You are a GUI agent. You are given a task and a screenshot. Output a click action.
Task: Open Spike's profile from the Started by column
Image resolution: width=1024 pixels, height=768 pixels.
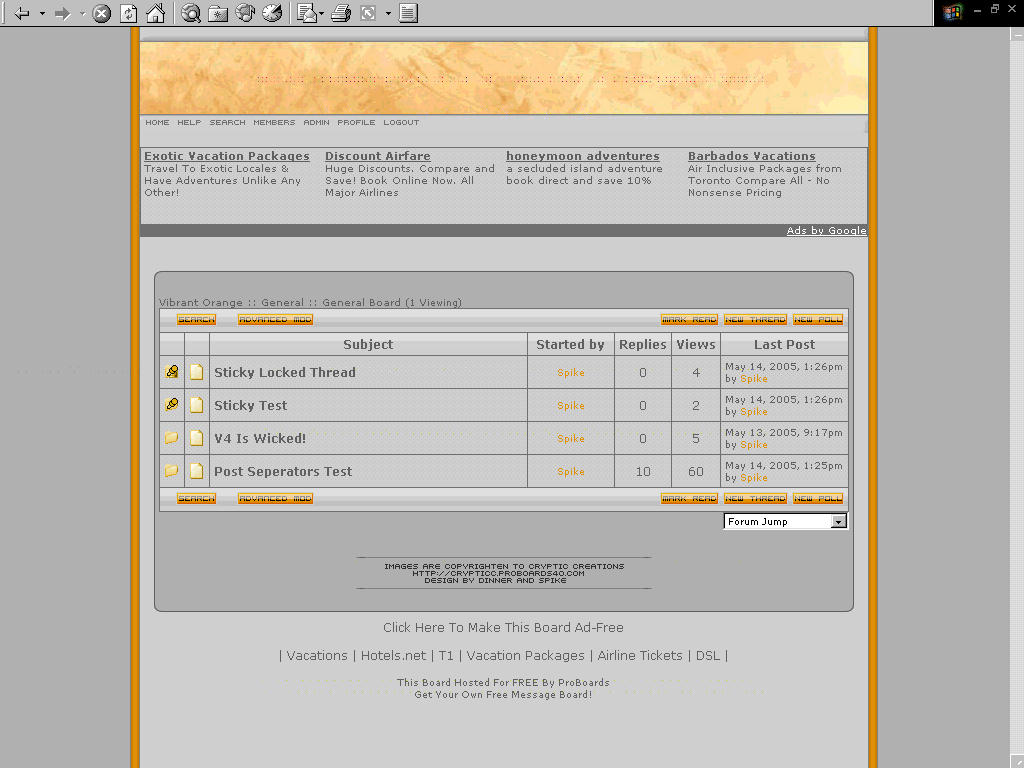tap(570, 371)
